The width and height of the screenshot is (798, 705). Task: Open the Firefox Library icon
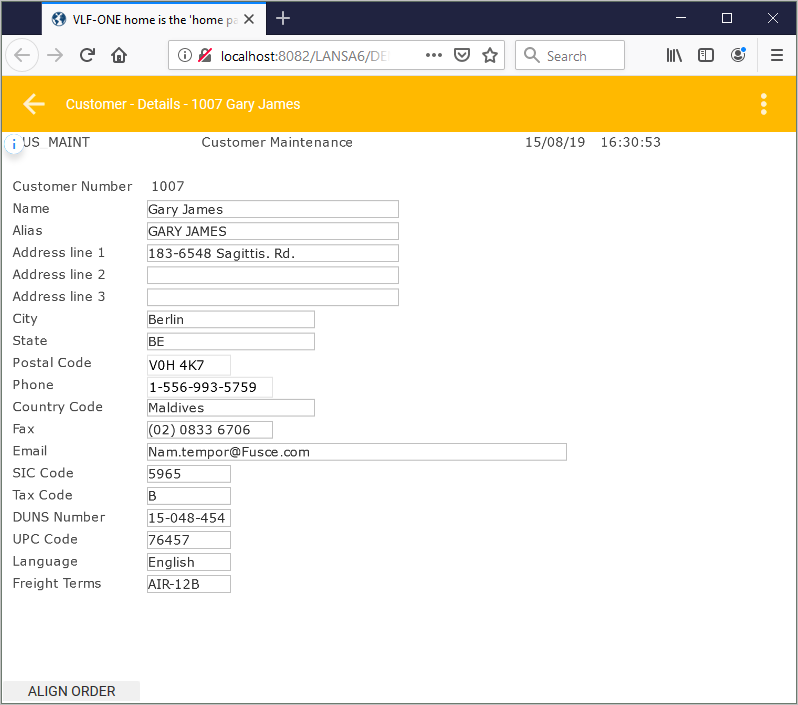coord(674,56)
